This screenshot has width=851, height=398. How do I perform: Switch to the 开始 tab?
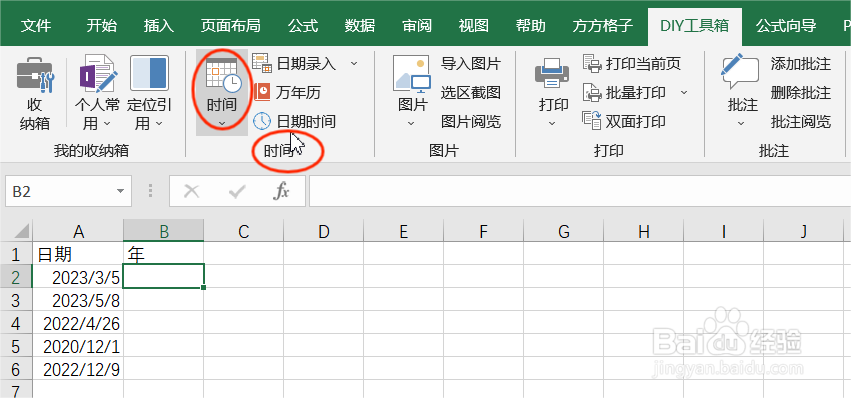point(101,26)
